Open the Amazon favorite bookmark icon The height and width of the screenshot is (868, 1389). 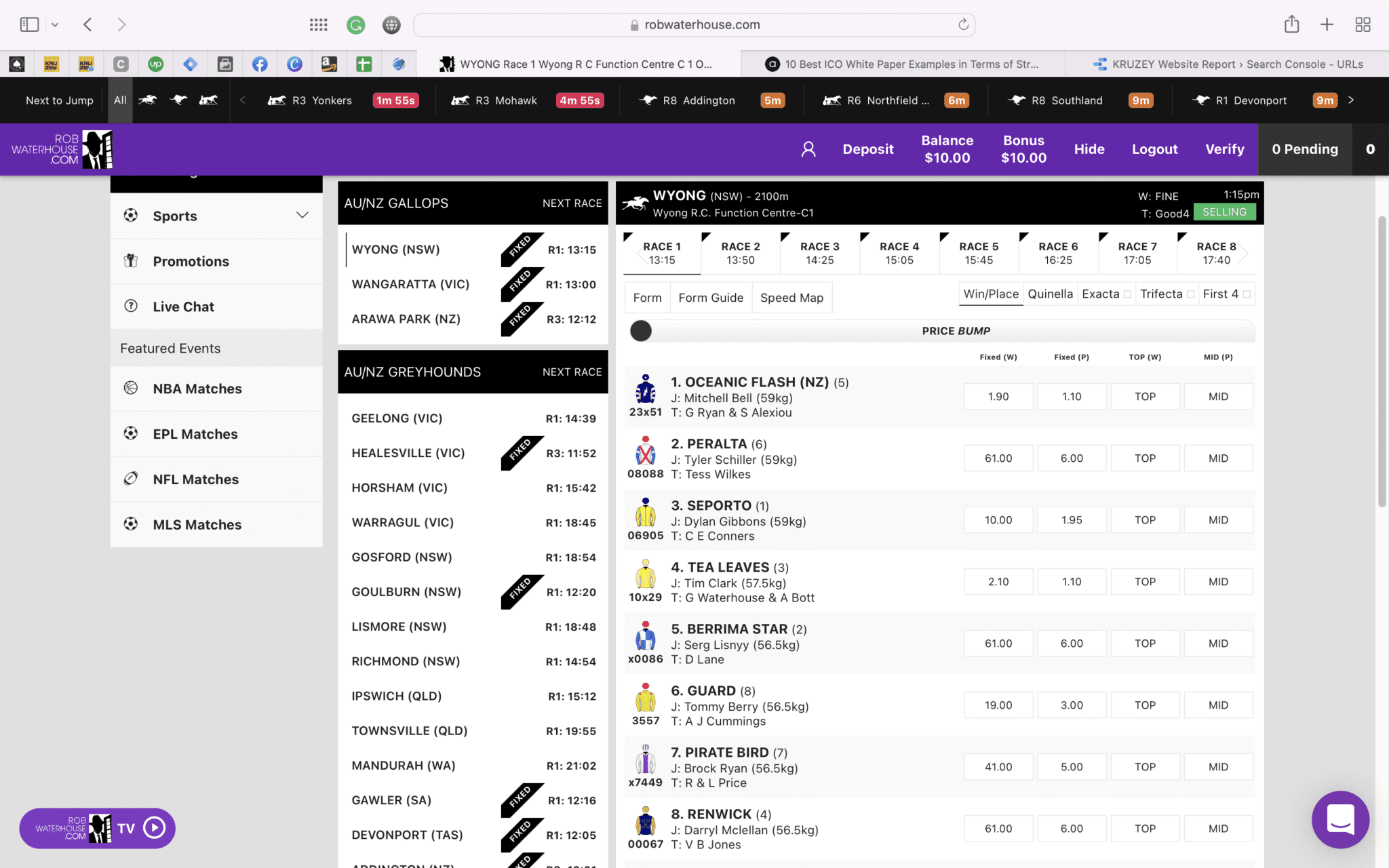(x=329, y=64)
